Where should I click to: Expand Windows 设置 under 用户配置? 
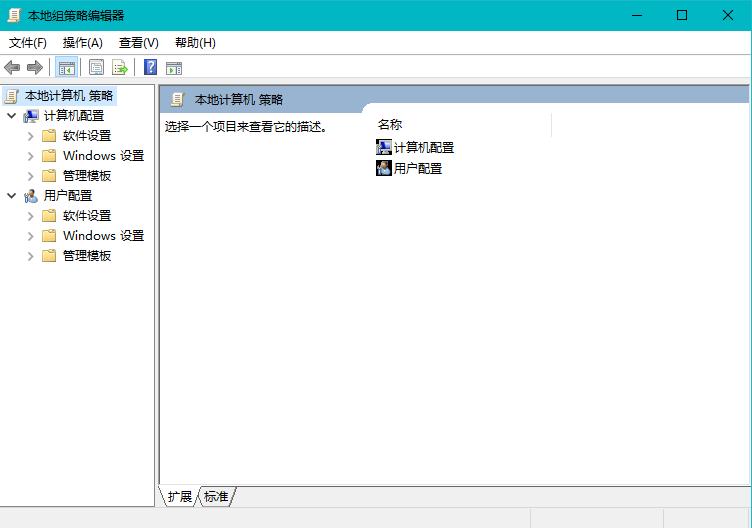coord(31,236)
